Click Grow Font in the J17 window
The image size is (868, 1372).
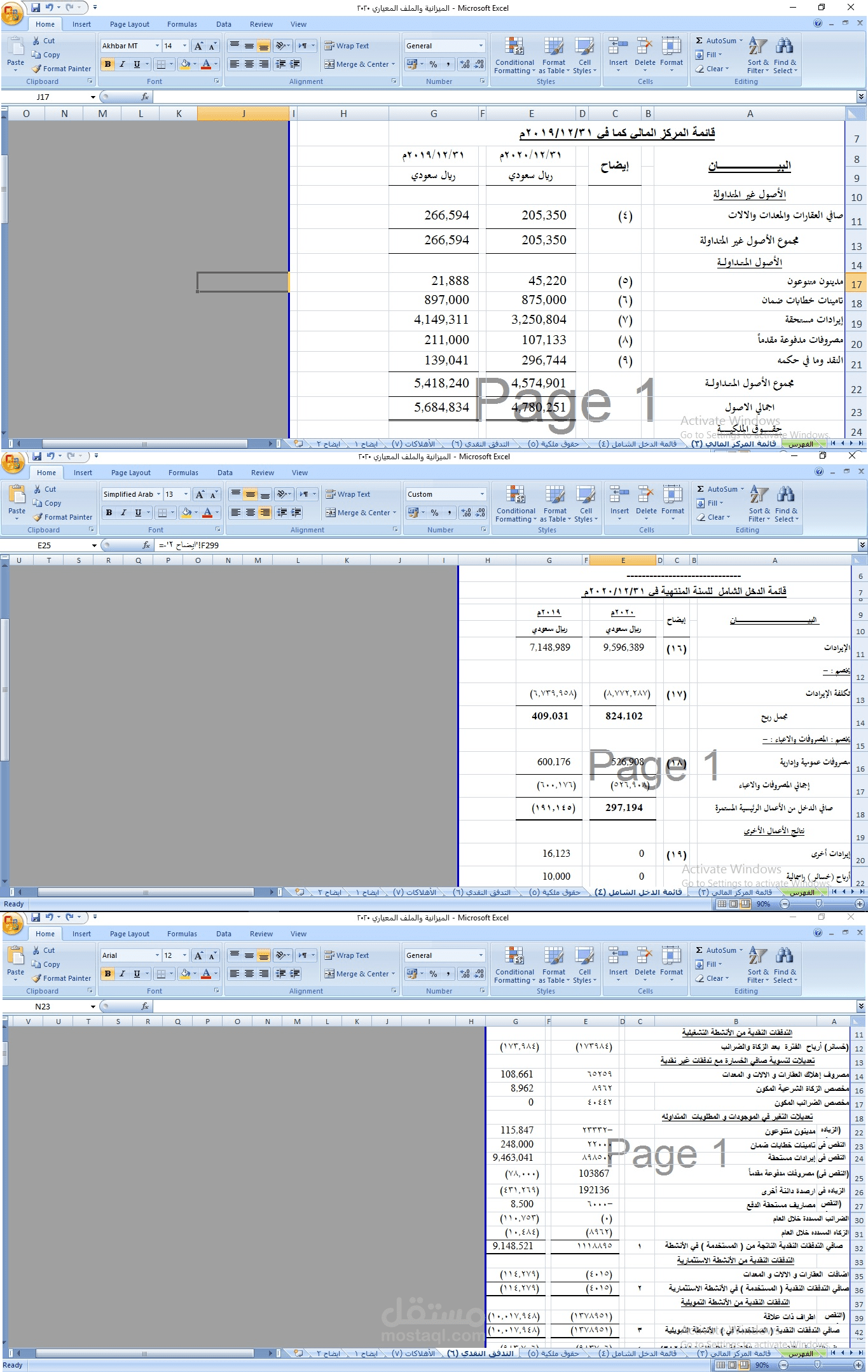(199, 46)
